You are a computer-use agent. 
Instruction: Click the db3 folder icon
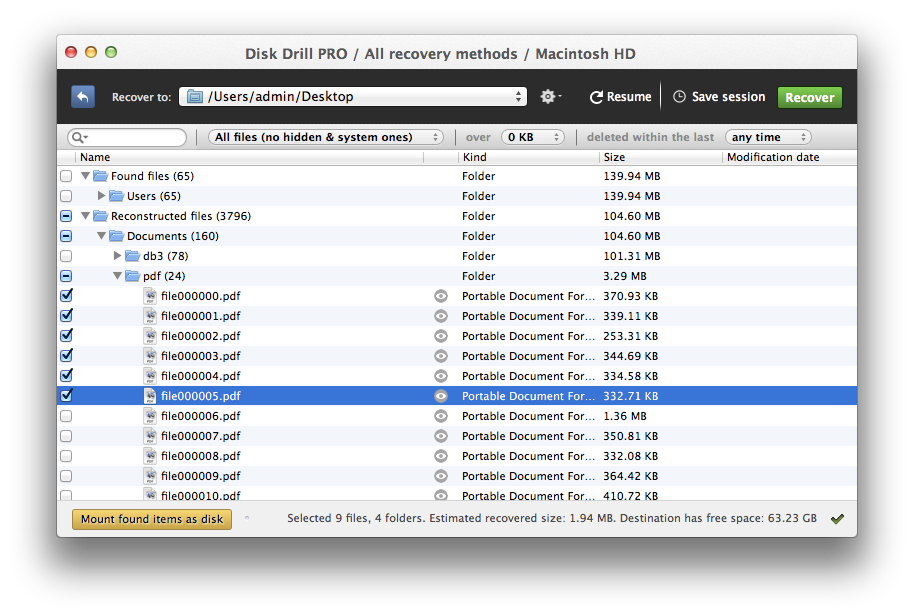pyautogui.click(x=133, y=256)
